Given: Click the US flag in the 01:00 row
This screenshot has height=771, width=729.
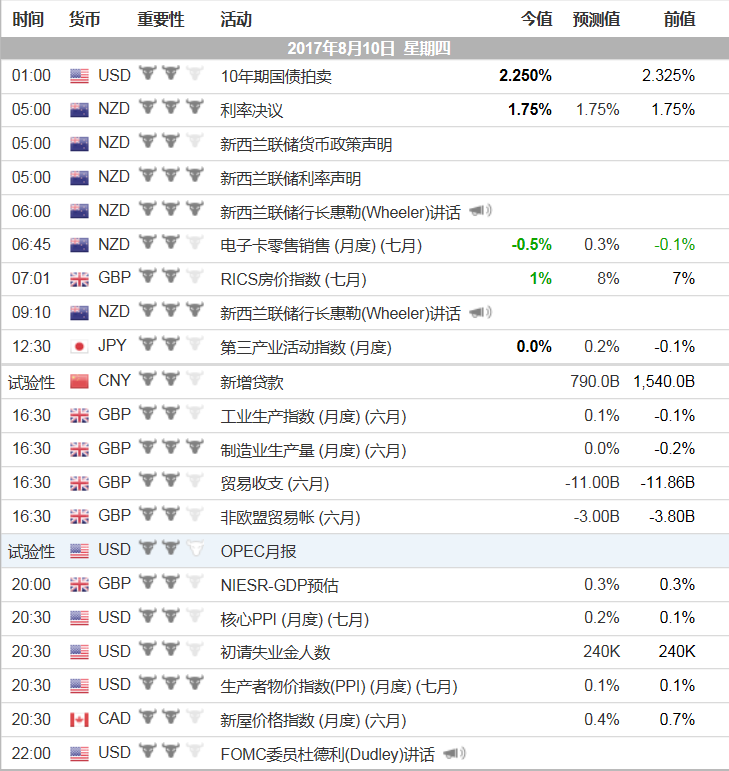Looking at the screenshot, I should pos(79,76).
